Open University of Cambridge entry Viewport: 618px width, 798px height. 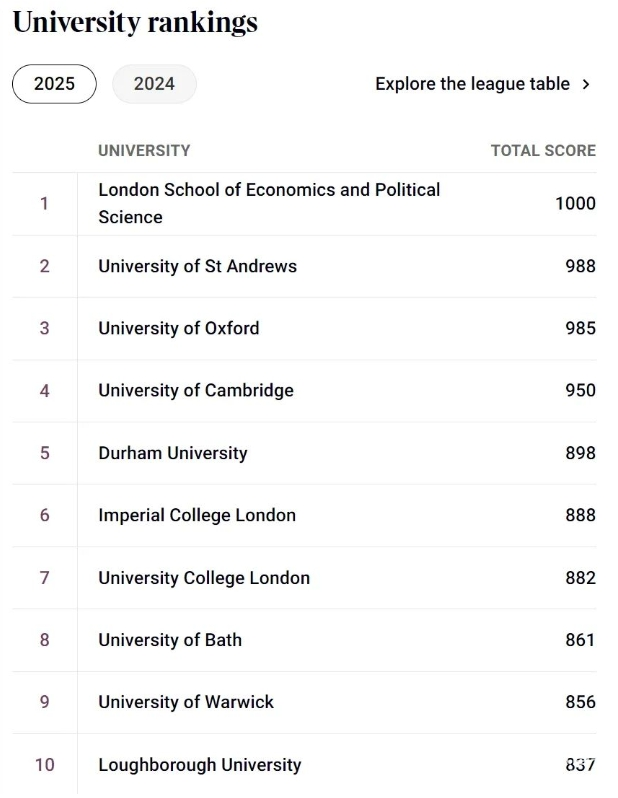[196, 391]
